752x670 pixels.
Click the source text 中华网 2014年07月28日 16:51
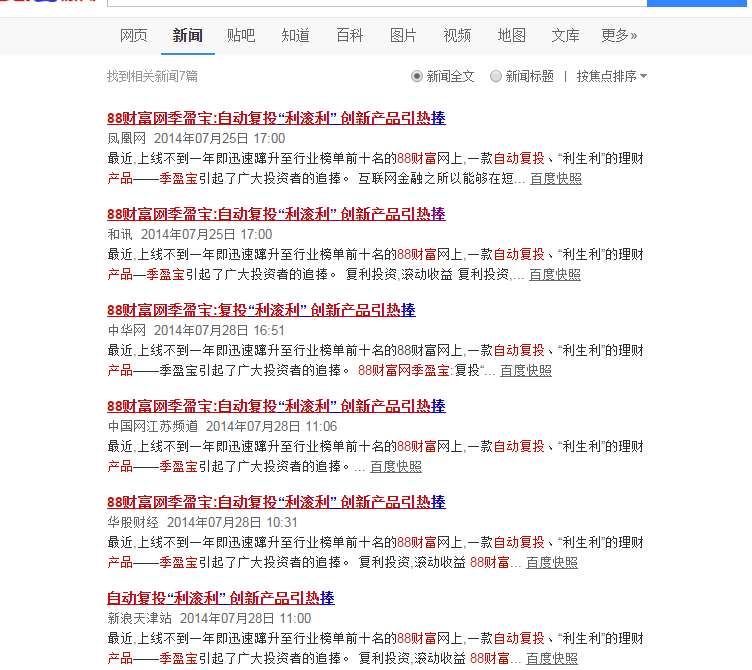pyautogui.click(x=196, y=330)
